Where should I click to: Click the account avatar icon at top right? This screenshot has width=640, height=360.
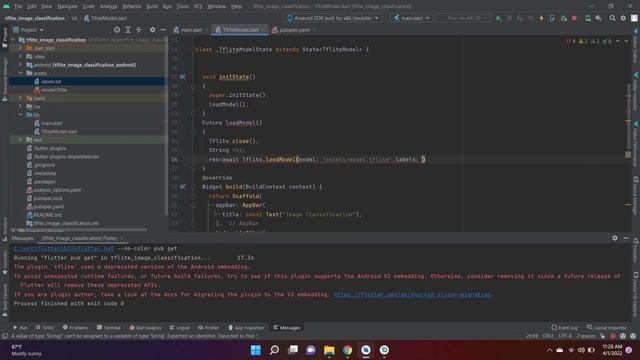[x=634, y=18]
